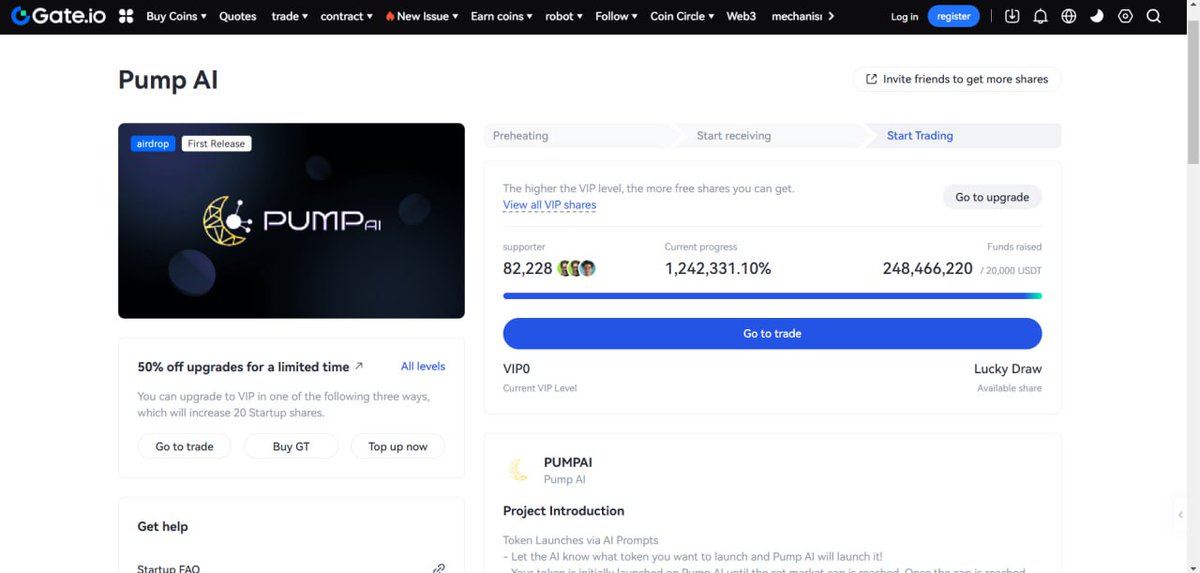The height and width of the screenshot is (573, 1200).
Task: Click the current progress 1,242,331.10% value
Action: pyautogui.click(x=718, y=268)
